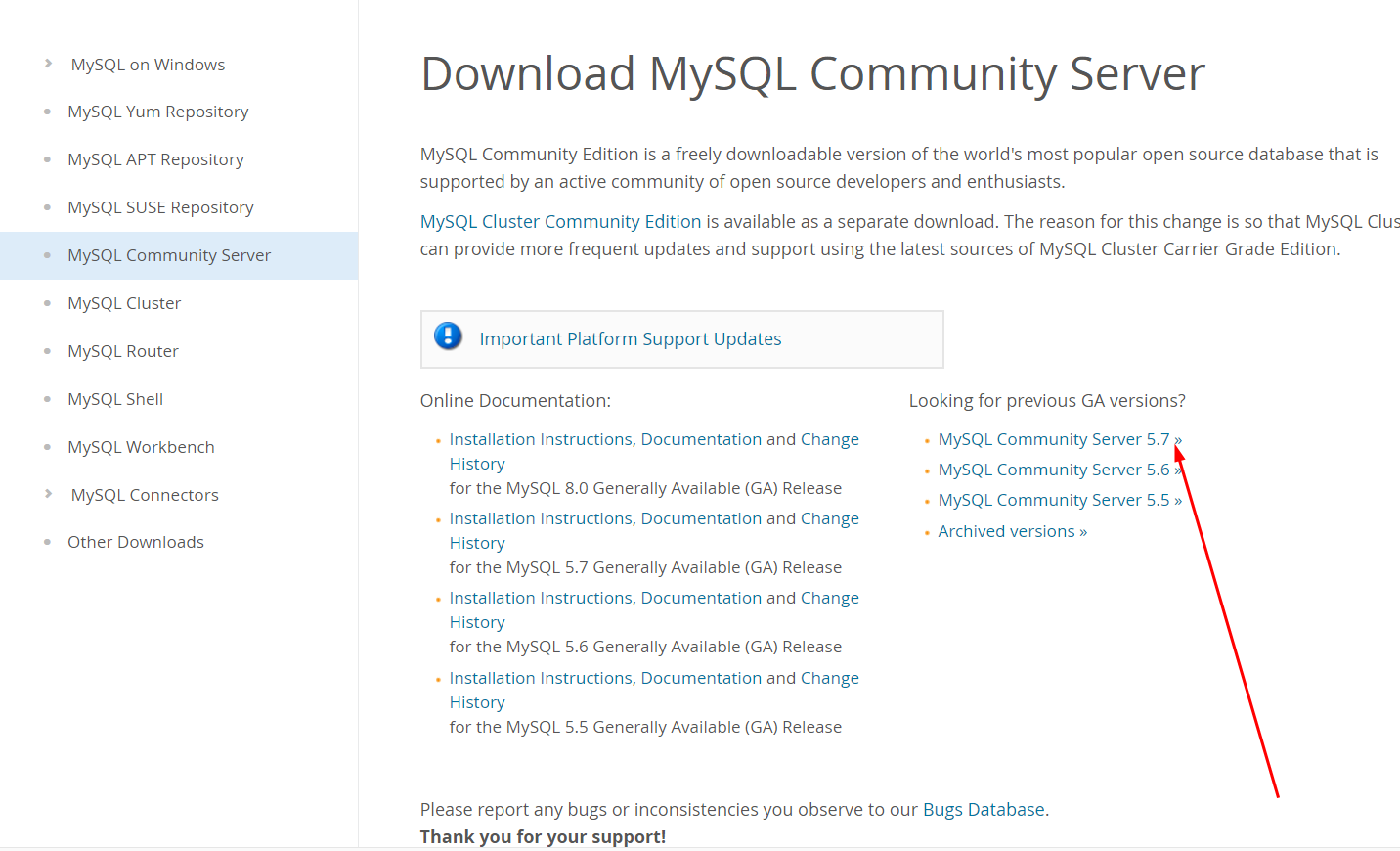Viewport: 1400px width, 851px height.
Task: Expand the MySQL Connectors chevron
Action: coord(48,494)
